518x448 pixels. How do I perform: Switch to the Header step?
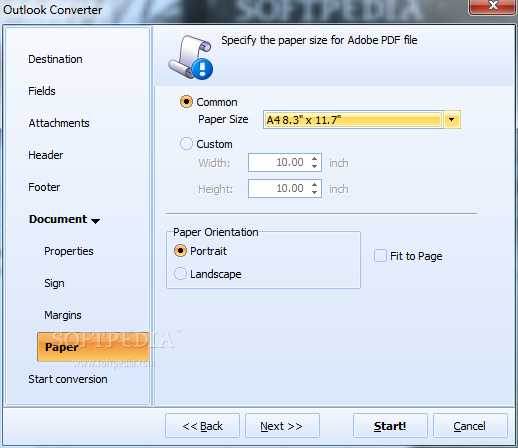pyautogui.click(x=46, y=155)
